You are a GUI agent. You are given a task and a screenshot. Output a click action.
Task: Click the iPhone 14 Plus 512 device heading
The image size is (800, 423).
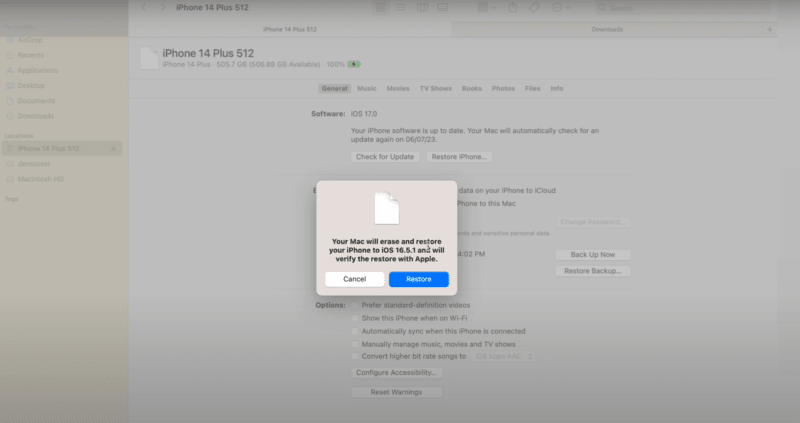[208, 53]
